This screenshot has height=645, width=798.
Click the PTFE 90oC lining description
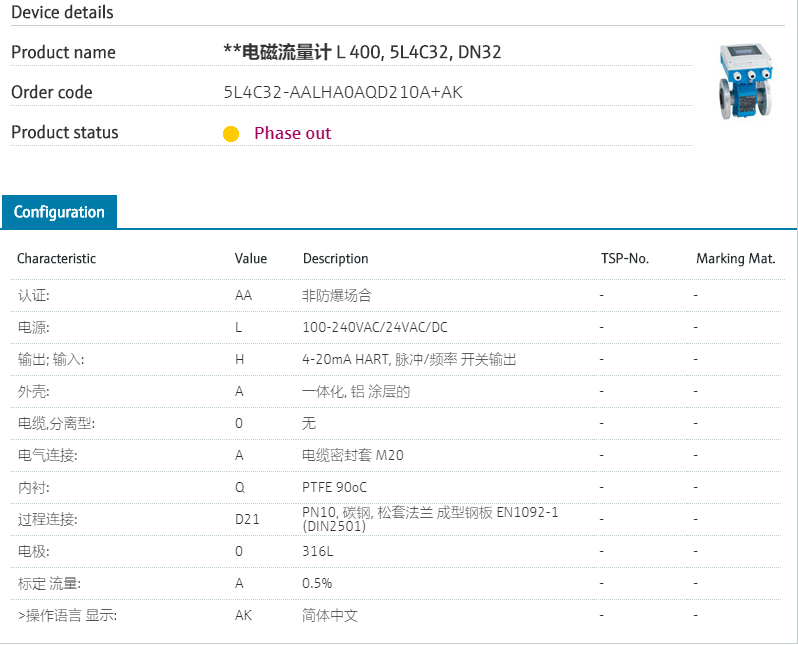[x=334, y=487]
